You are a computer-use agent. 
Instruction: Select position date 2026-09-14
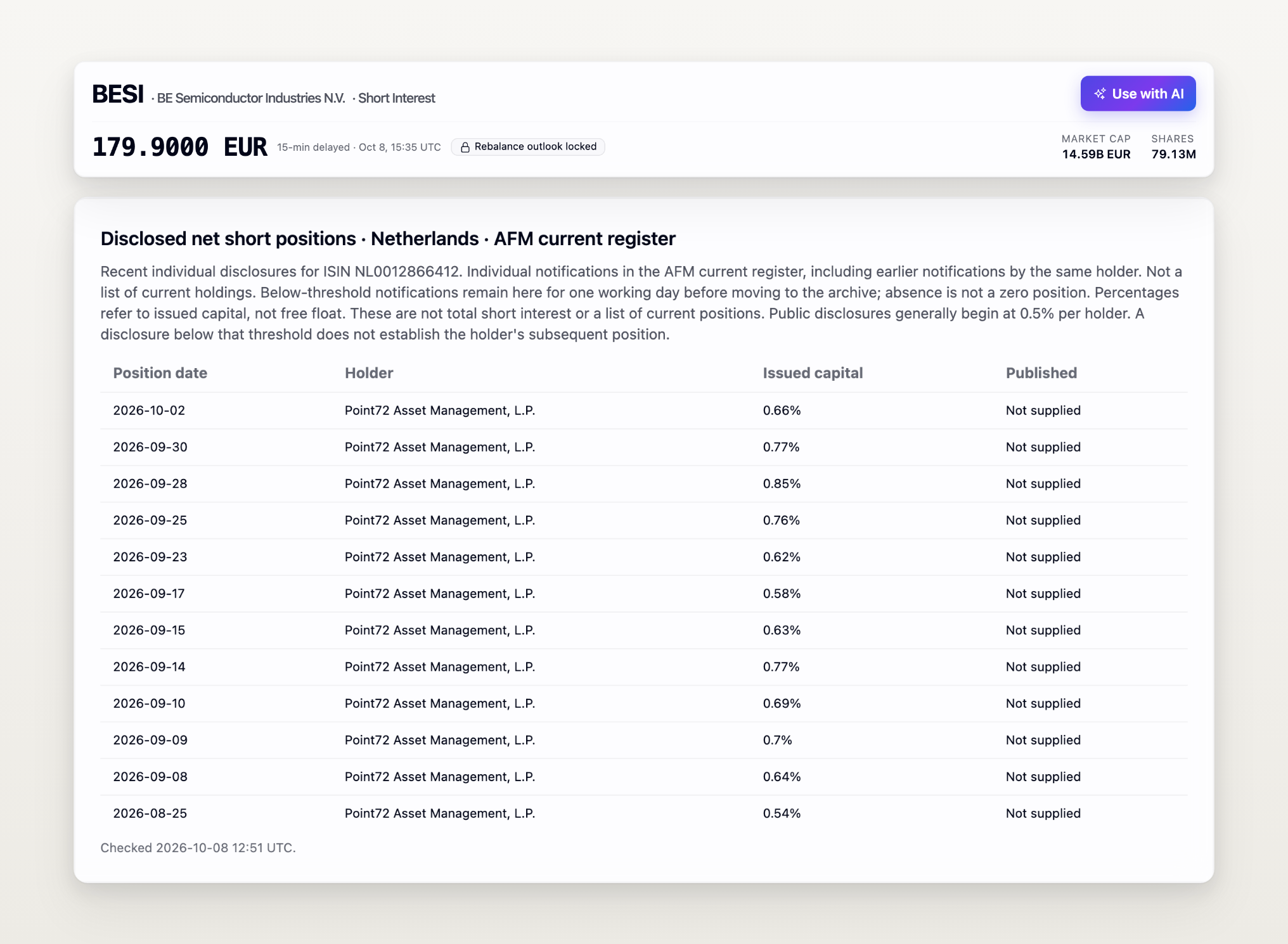coord(149,667)
